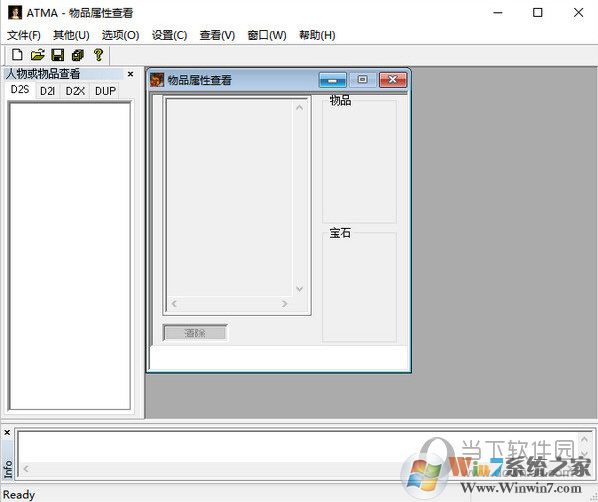Switch to the D2X tab
Image resolution: width=598 pixels, height=502 pixels.
coord(75,91)
